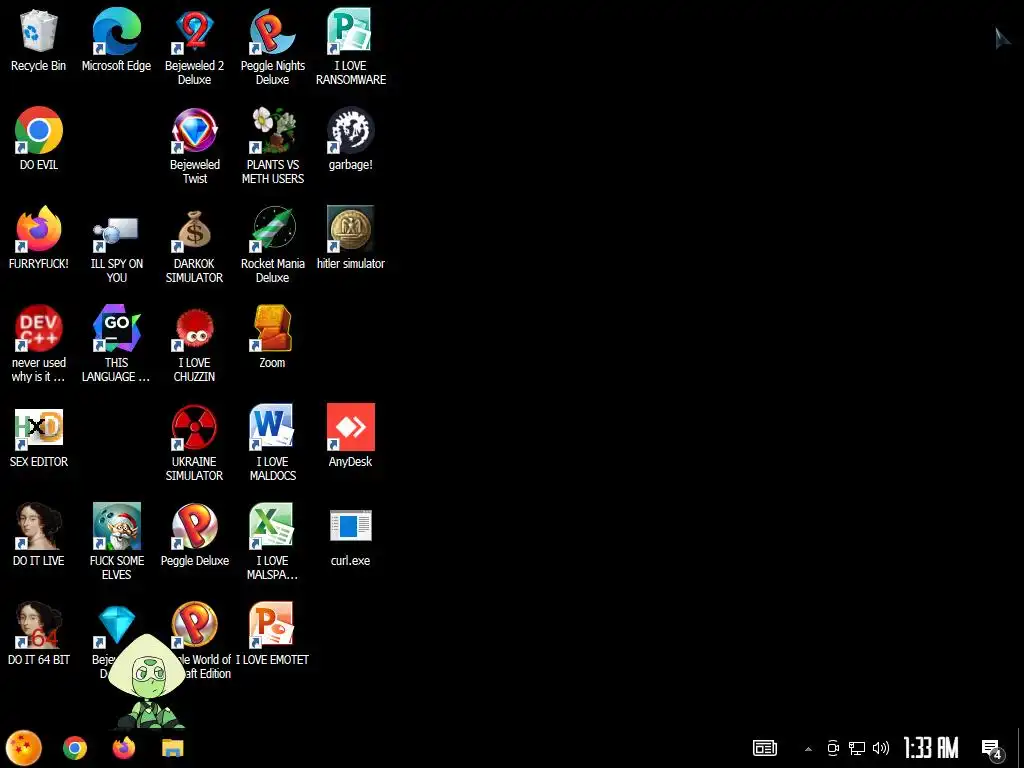Select the Peggle World of Warcraft Edition shortcut
The image size is (1024, 768).
(195, 626)
